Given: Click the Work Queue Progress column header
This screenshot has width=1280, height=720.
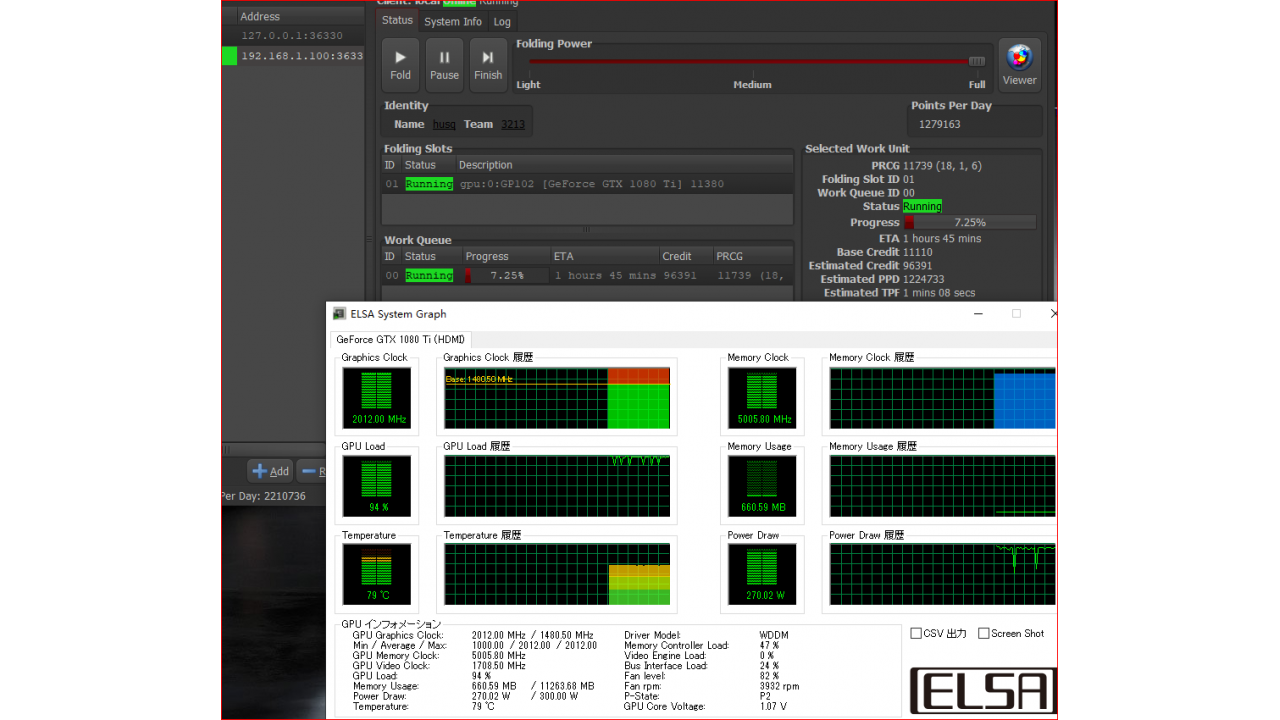Looking at the screenshot, I should click(x=506, y=256).
